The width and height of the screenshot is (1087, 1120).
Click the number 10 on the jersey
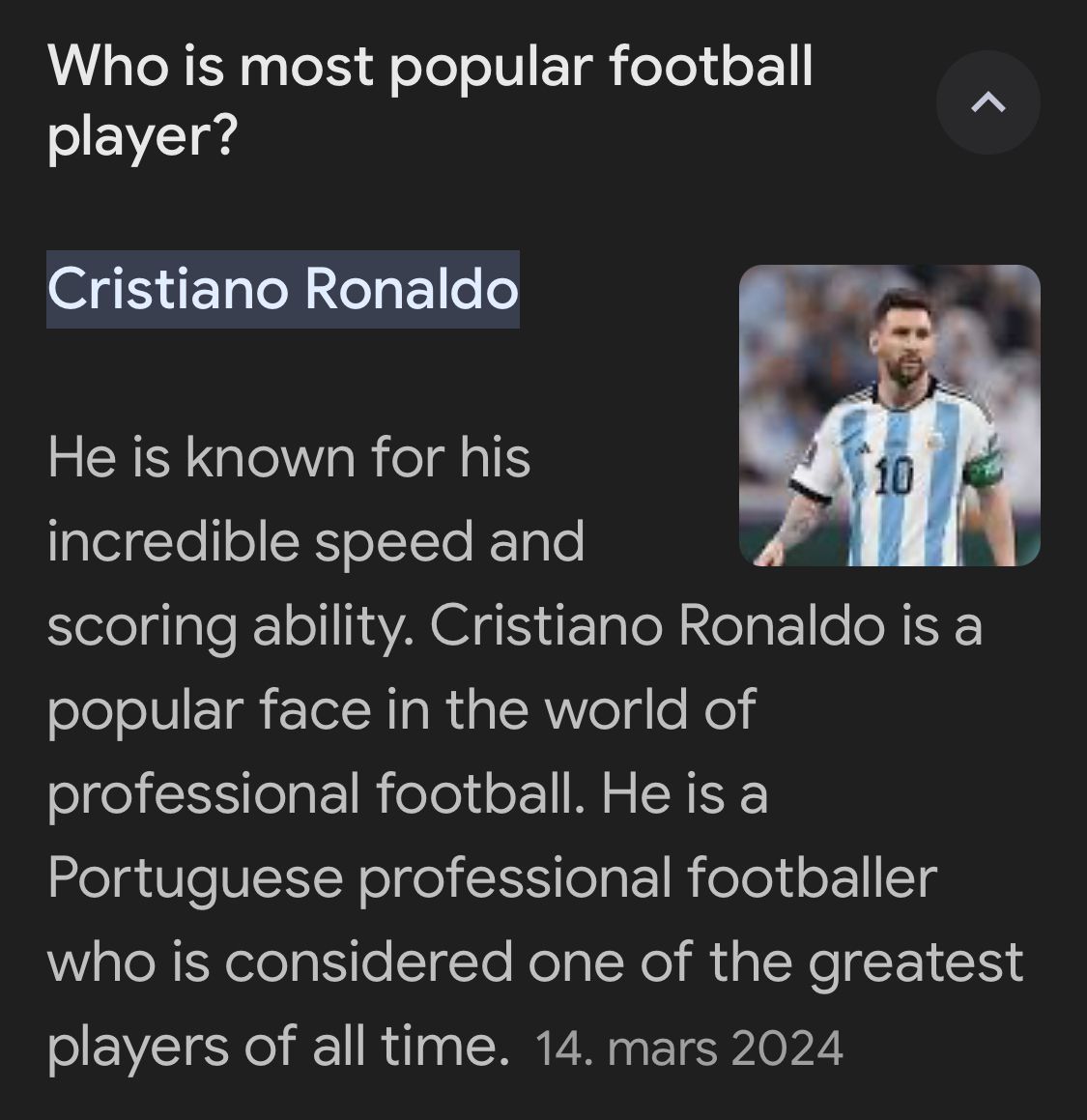point(895,477)
